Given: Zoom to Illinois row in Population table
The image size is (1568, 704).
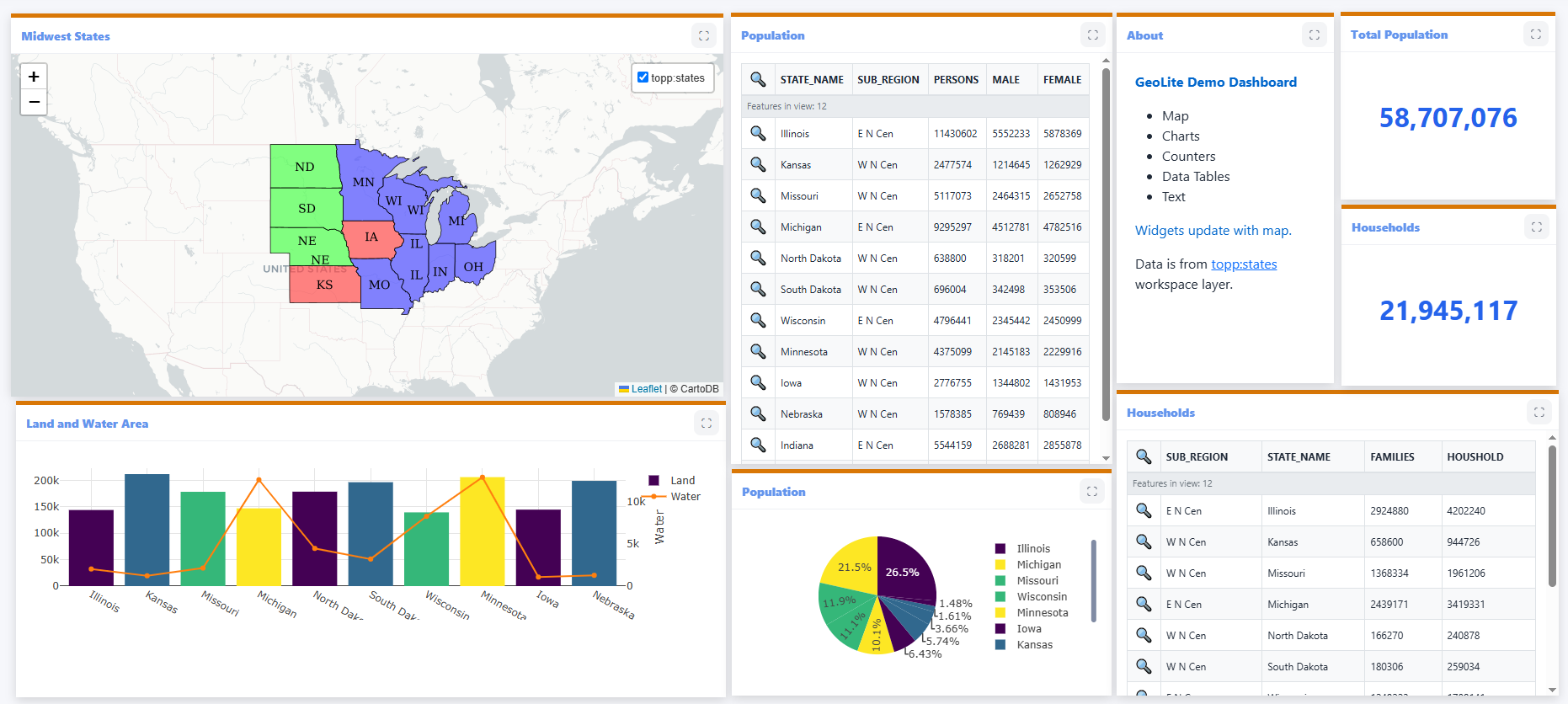Looking at the screenshot, I should point(758,133).
